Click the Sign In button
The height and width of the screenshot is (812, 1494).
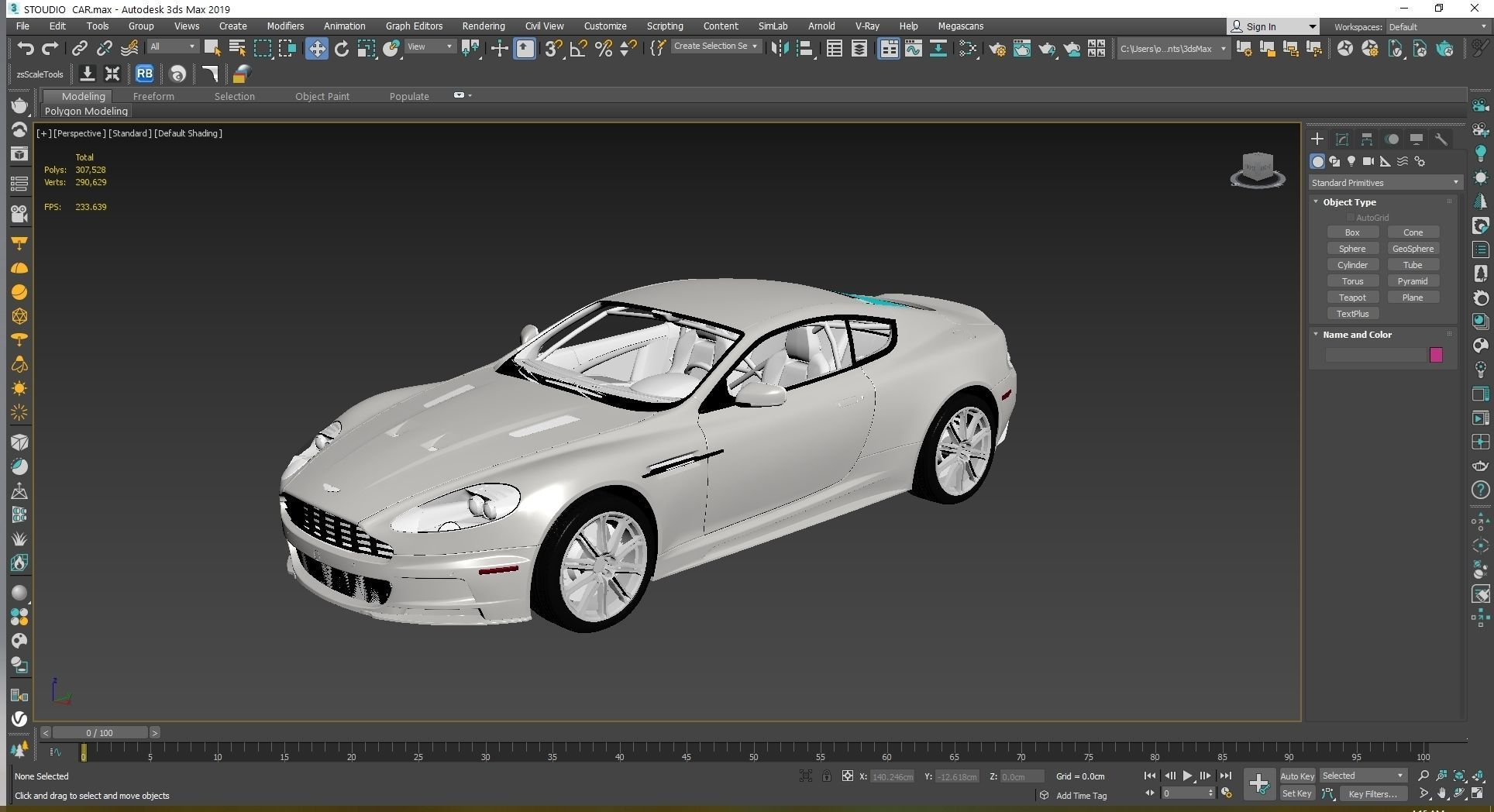coord(1272,26)
